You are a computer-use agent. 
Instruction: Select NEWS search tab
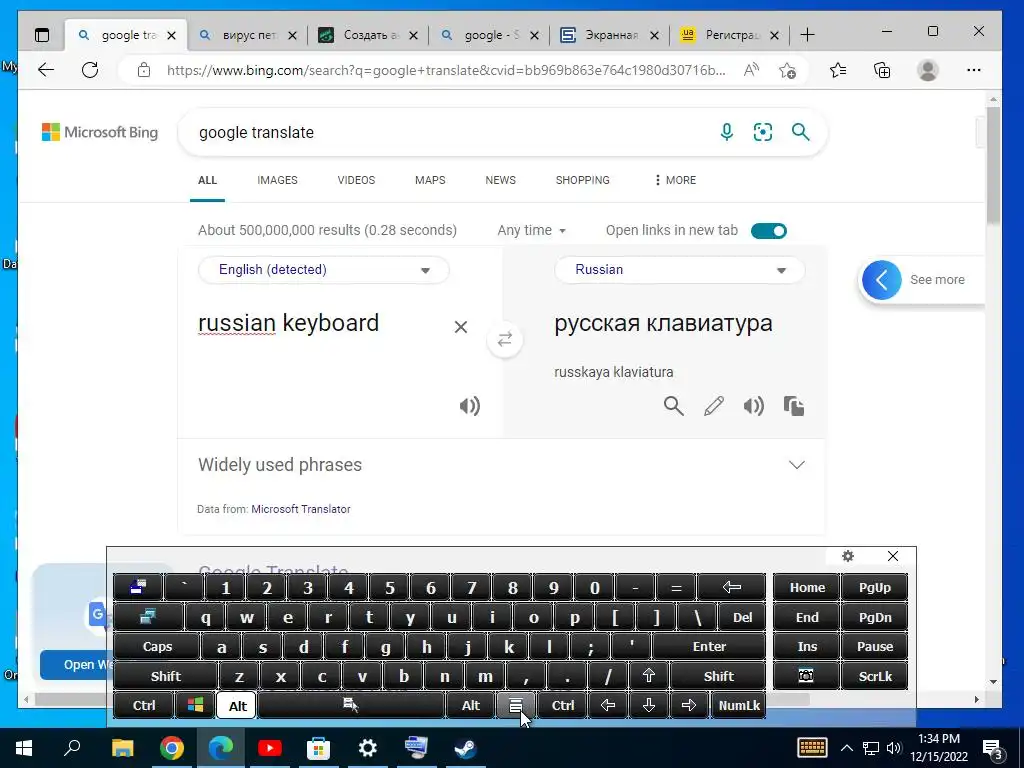500,180
